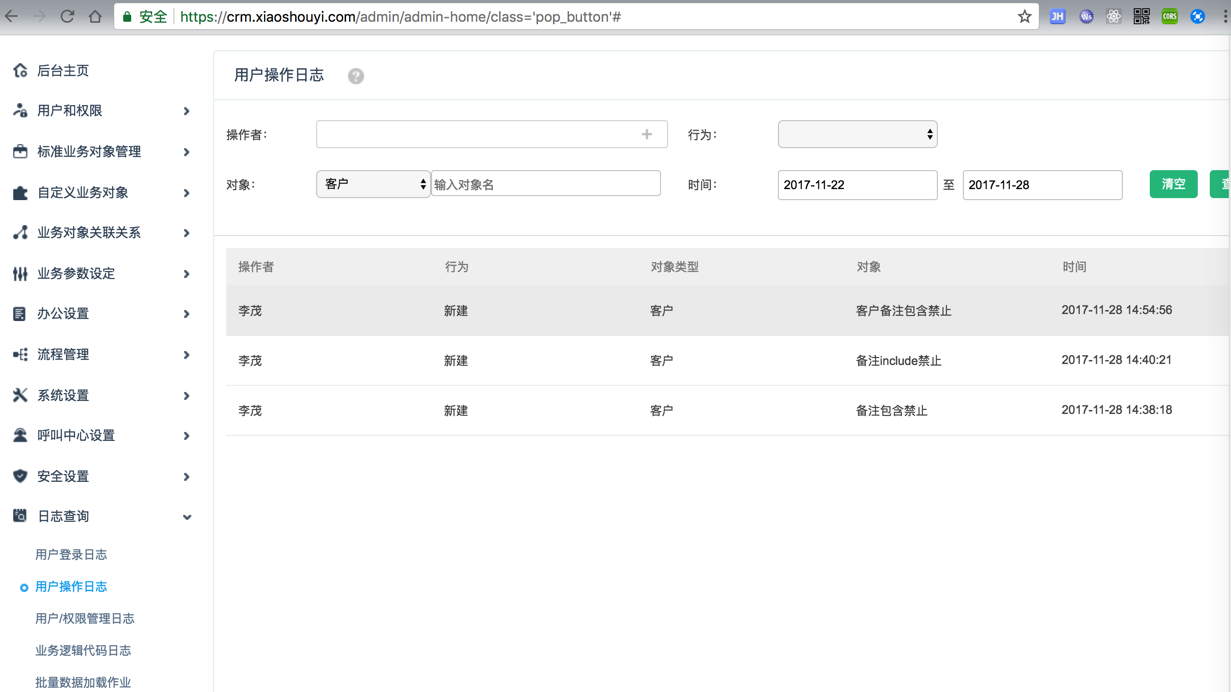Viewport: 1231px width, 692px height.
Task: Open browser home page button
Action: click(95, 17)
